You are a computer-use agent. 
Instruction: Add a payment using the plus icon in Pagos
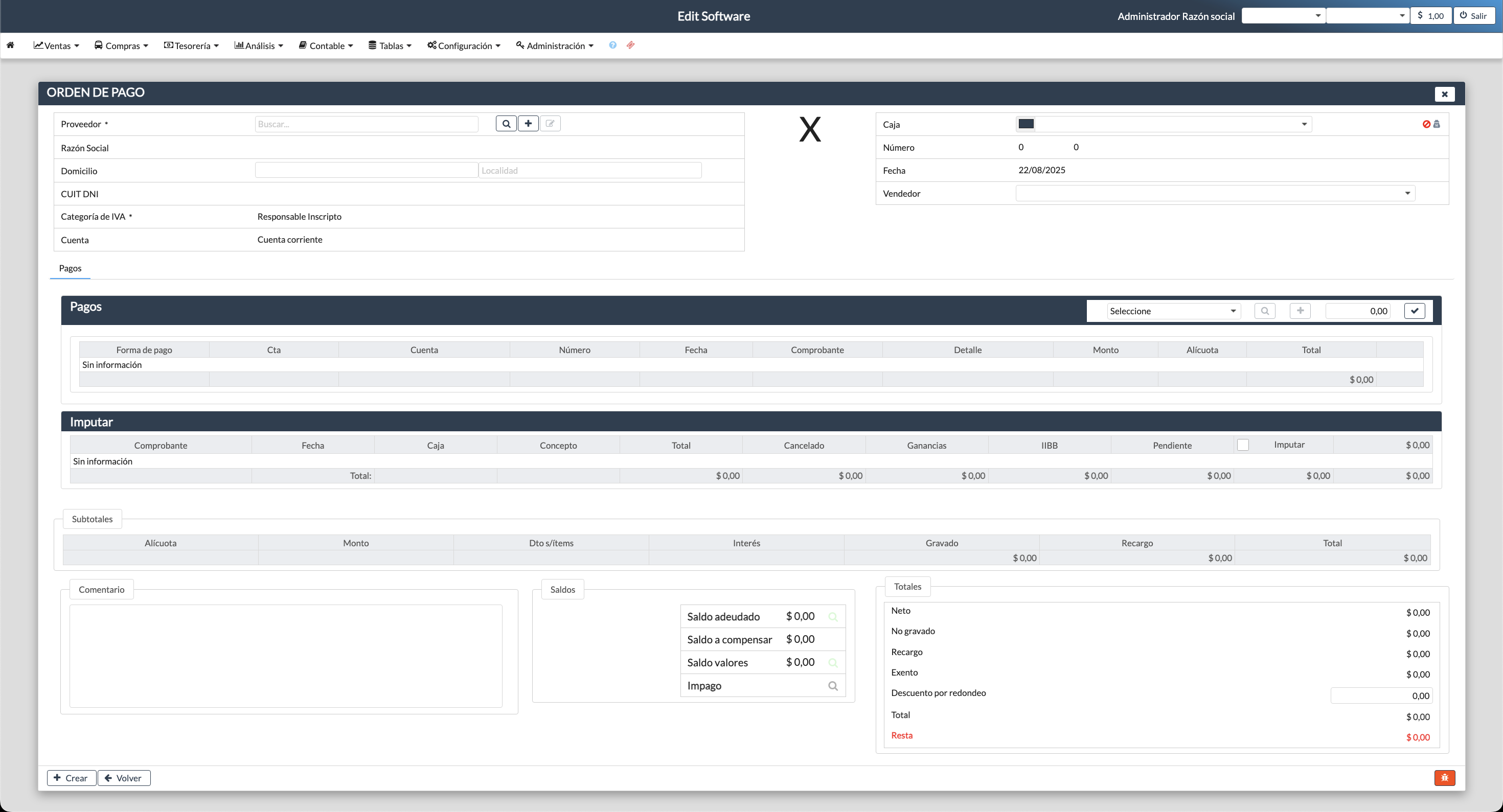click(x=1300, y=310)
